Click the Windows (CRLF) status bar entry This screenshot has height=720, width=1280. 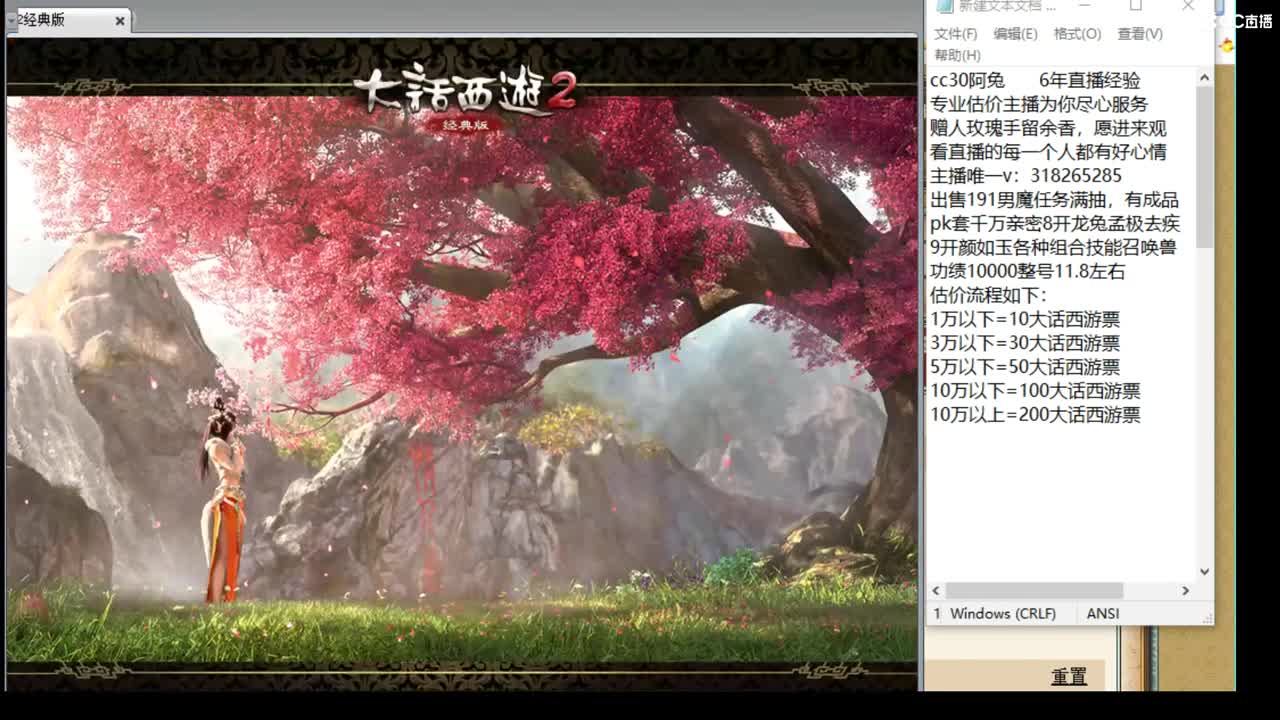point(1003,613)
